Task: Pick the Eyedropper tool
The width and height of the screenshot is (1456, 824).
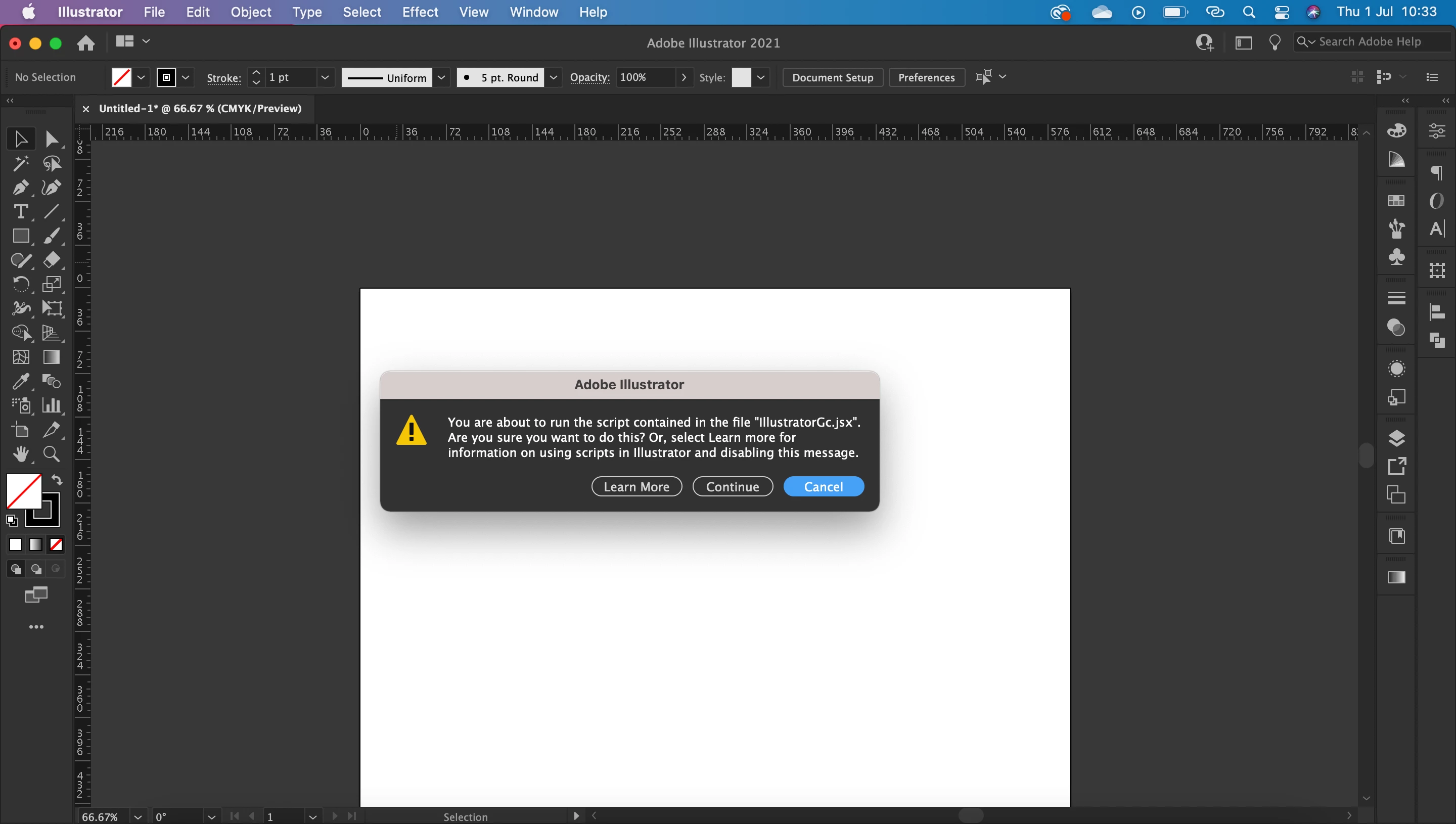Action: pyautogui.click(x=21, y=382)
